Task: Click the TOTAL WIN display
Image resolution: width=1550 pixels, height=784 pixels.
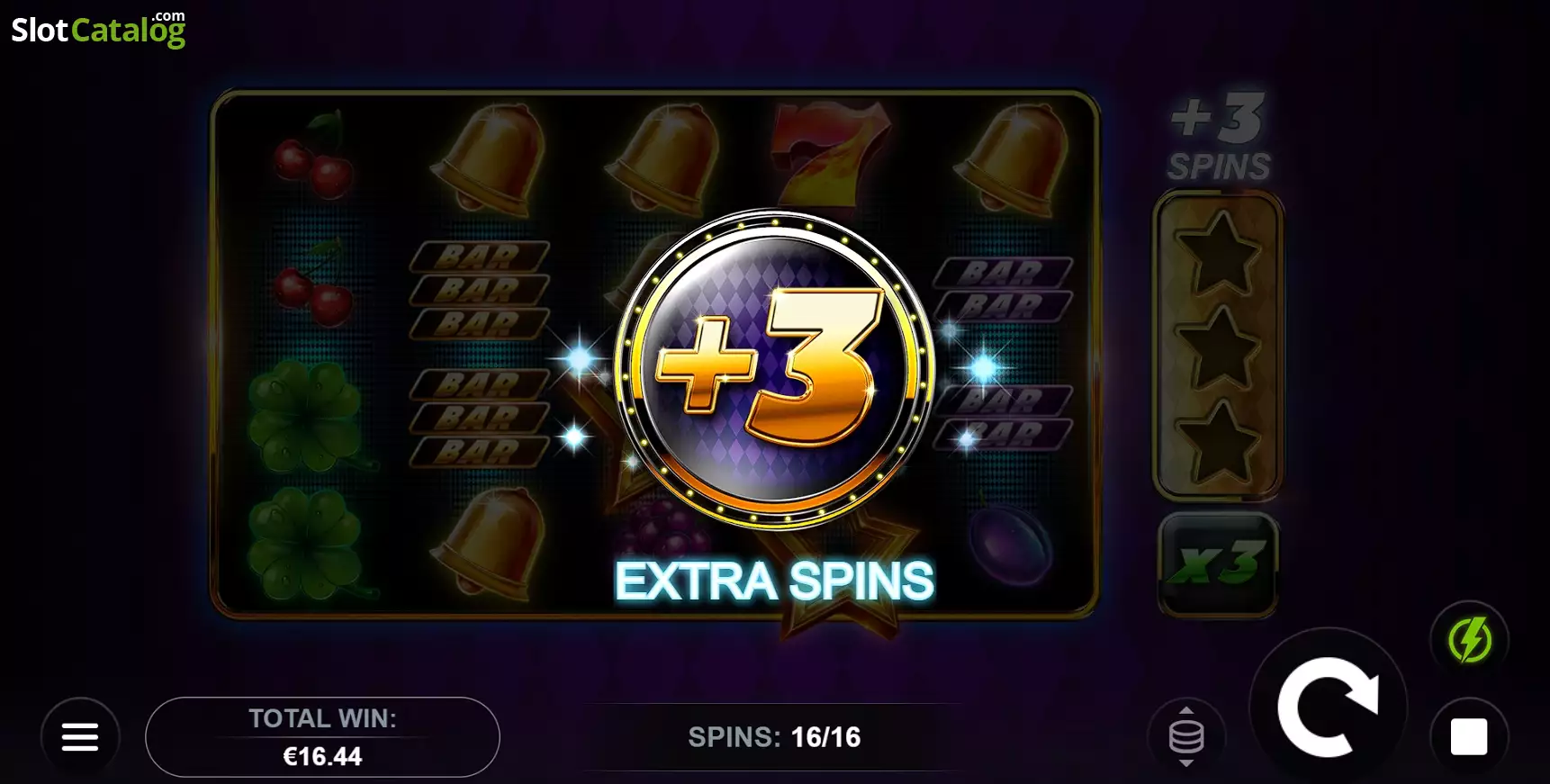Action: (322, 737)
